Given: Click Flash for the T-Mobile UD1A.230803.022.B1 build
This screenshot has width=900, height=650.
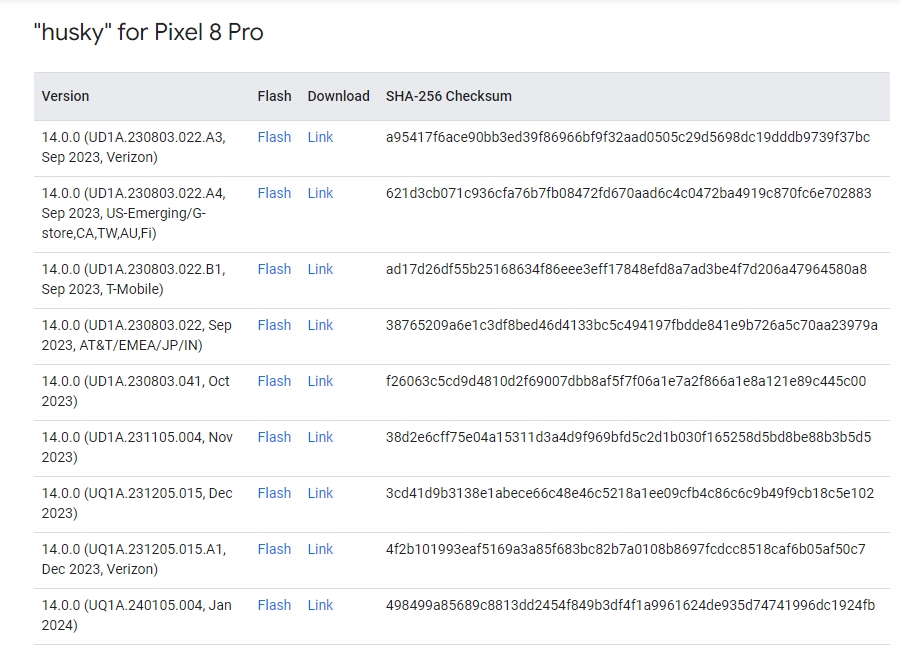Looking at the screenshot, I should (274, 269).
